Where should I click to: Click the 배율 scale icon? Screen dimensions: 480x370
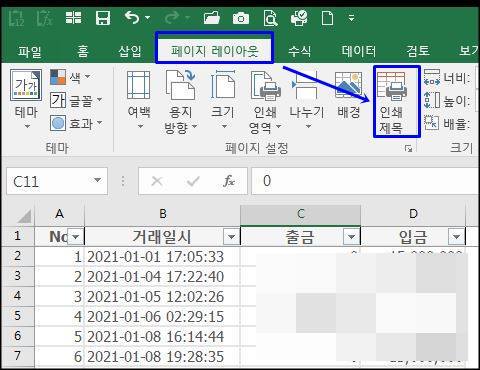click(432, 123)
